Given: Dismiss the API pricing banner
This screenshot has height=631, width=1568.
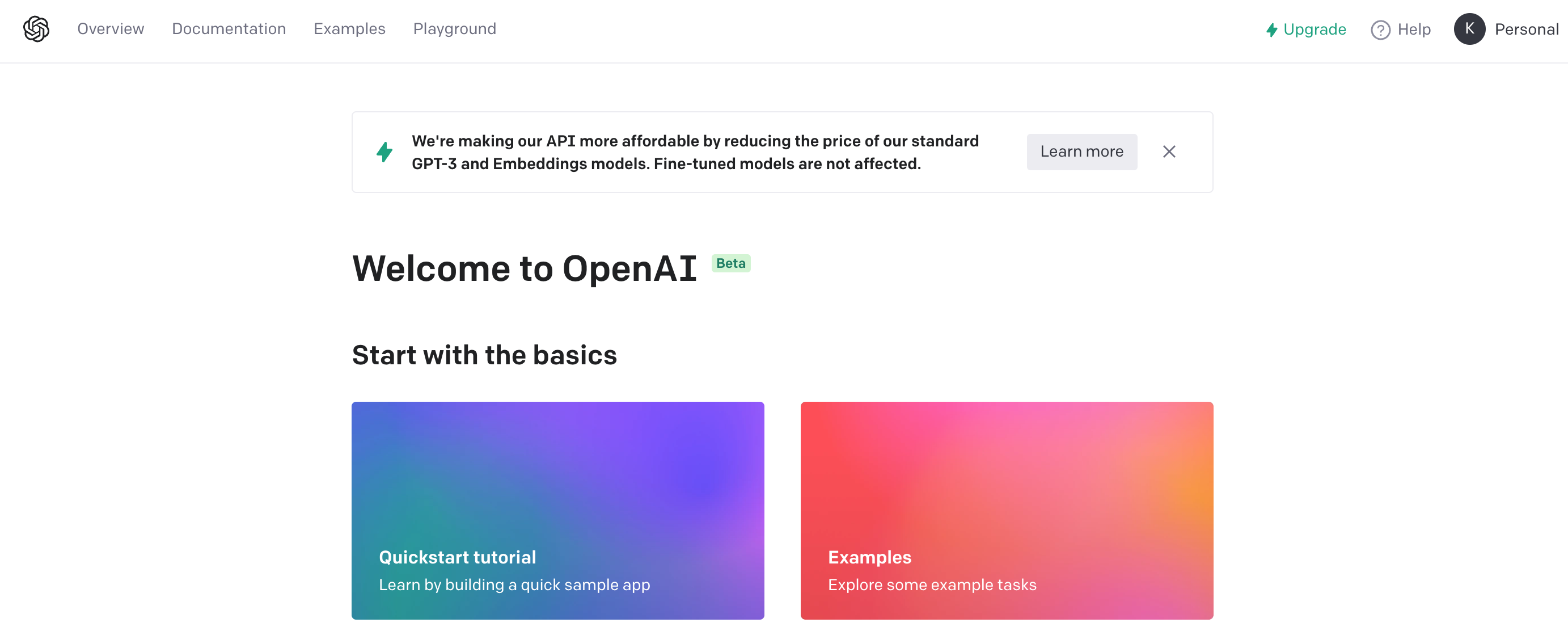Looking at the screenshot, I should [1169, 152].
